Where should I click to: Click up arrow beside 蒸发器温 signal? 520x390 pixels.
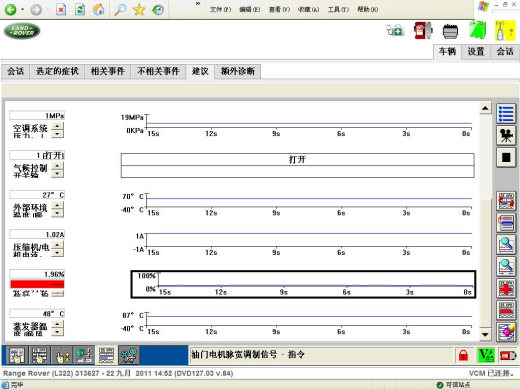58,324
